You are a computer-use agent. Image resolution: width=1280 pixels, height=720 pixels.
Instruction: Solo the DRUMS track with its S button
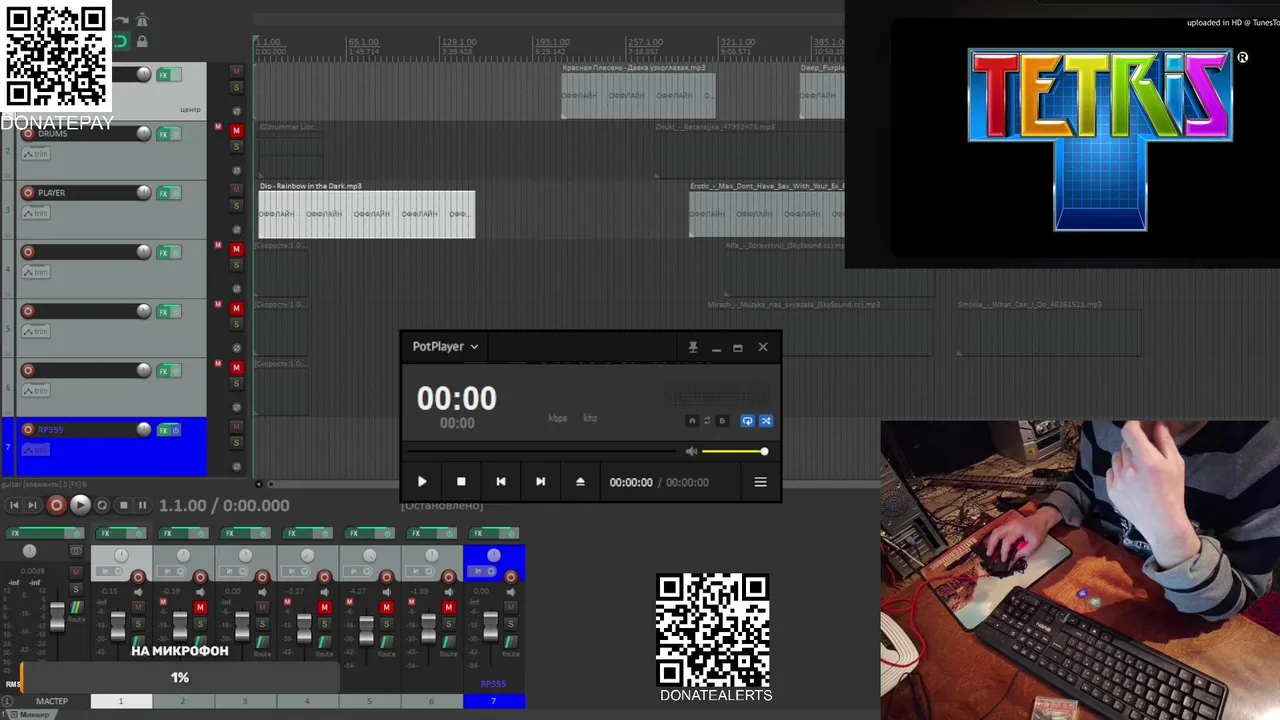(237, 147)
